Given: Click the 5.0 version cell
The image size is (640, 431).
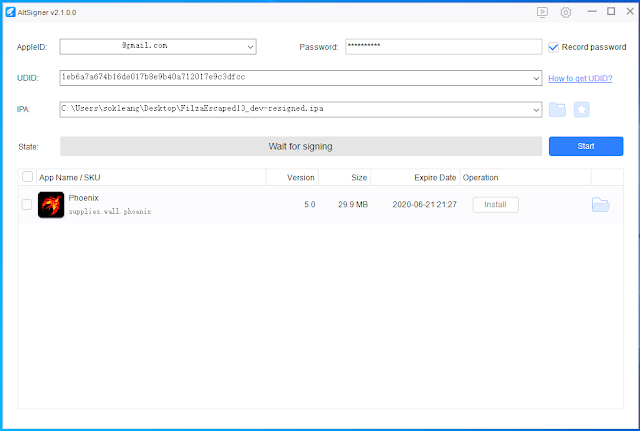Looking at the screenshot, I should click(x=309, y=204).
